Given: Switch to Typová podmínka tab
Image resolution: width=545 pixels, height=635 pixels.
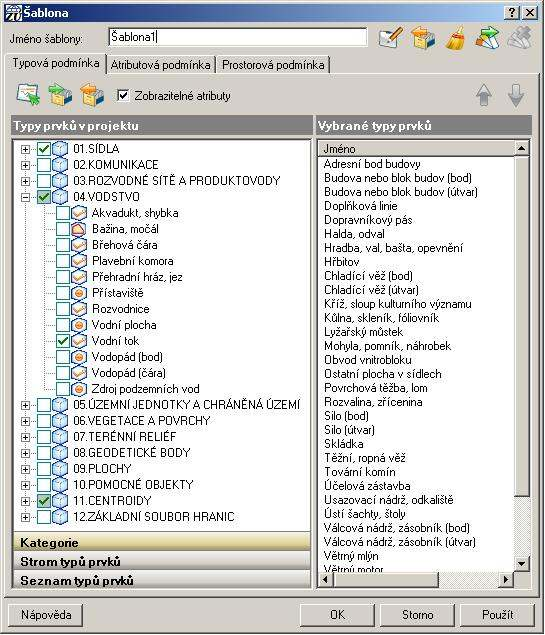Looking at the screenshot, I should 56,63.
